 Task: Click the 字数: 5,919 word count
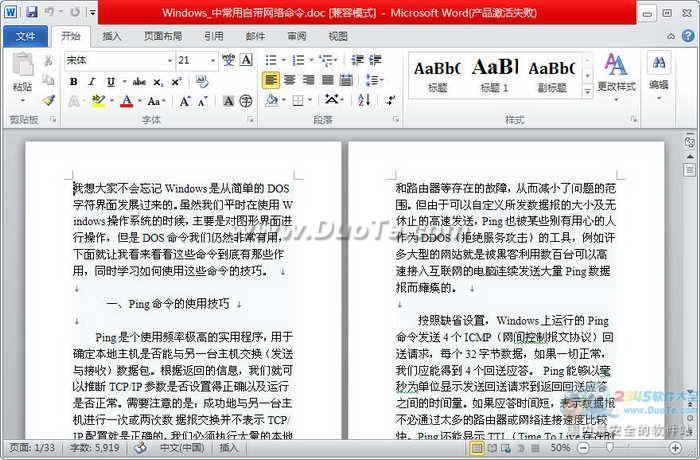coord(94,447)
